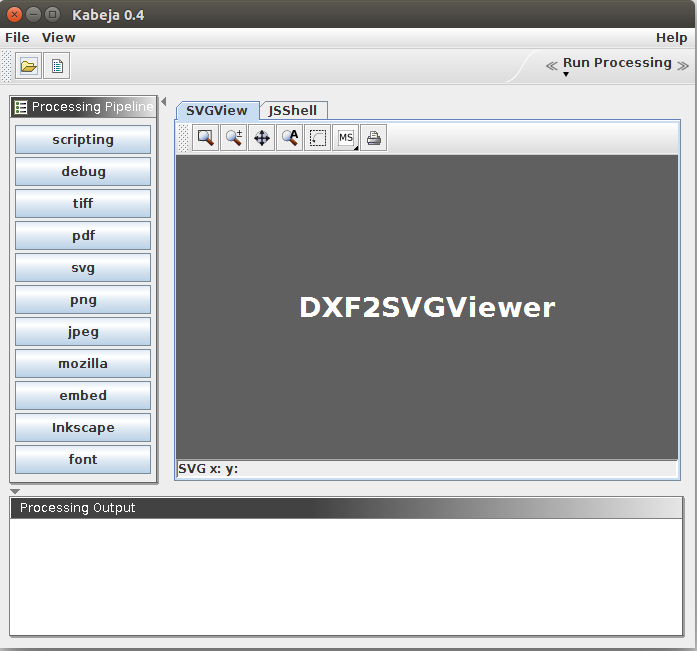Image resolution: width=697 pixels, height=651 pixels.
Task: Switch to the JSShell tab
Action: tap(292, 110)
